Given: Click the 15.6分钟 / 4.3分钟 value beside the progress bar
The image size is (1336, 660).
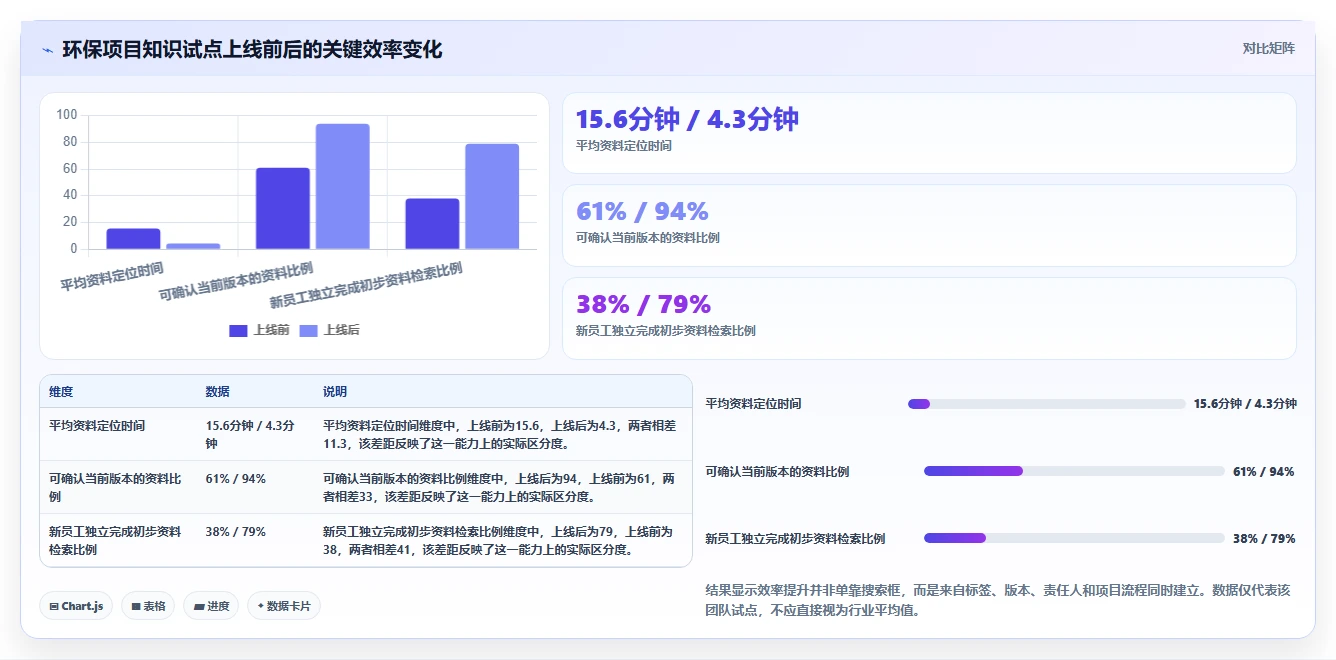Looking at the screenshot, I should point(1245,404).
